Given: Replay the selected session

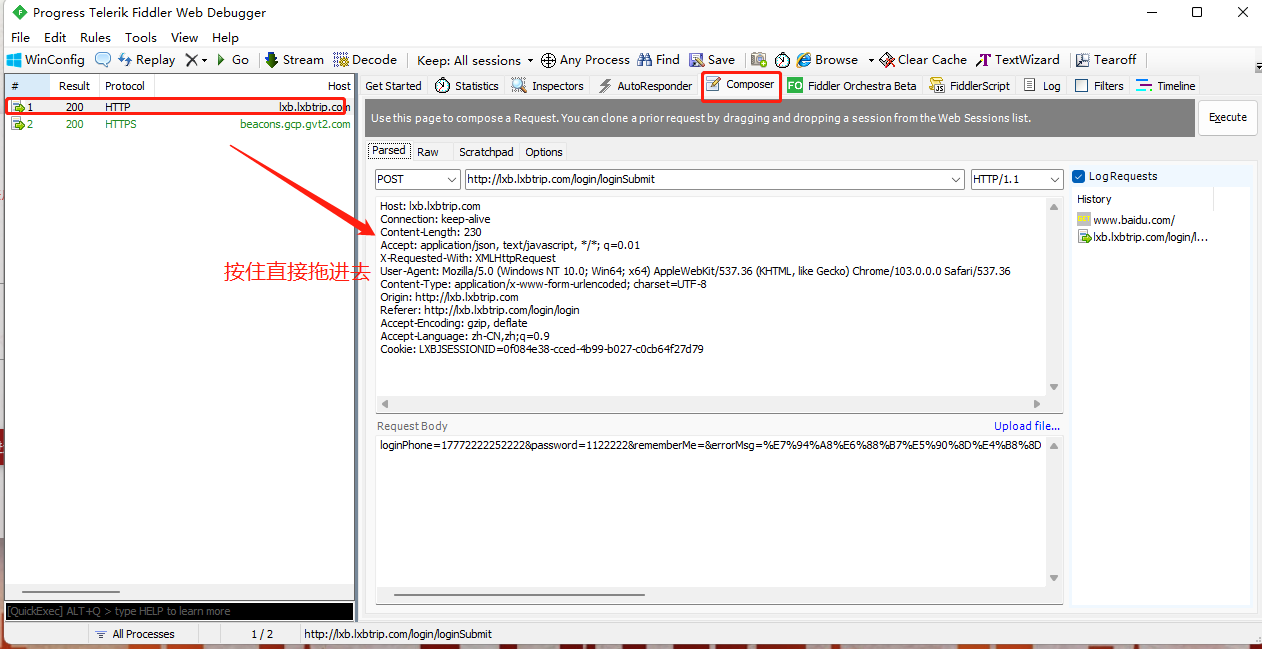Looking at the screenshot, I should pos(146,60).
